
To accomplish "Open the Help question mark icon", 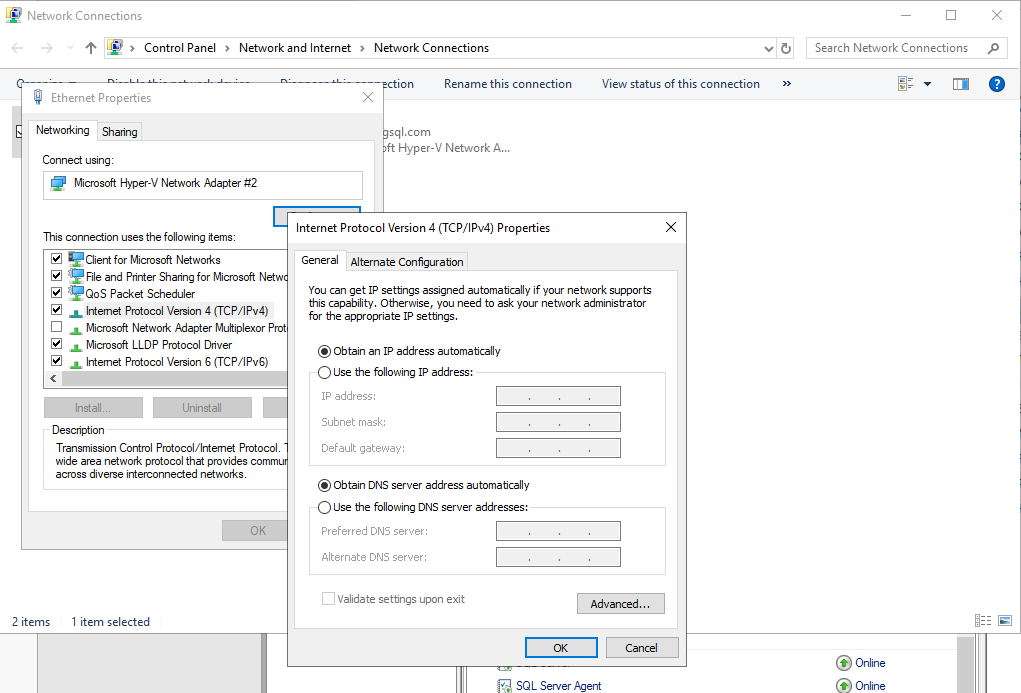I will [996, 84].
